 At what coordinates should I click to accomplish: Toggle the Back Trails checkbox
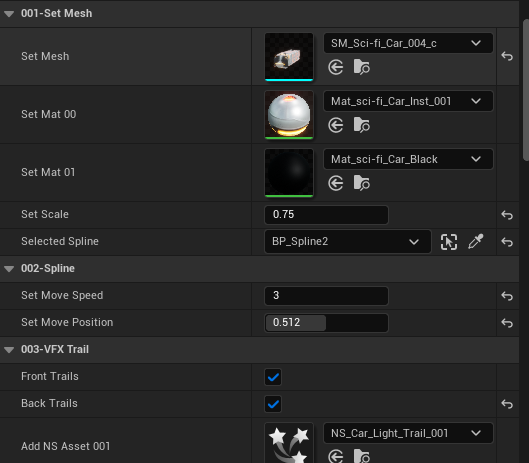(x=273, y=404)
